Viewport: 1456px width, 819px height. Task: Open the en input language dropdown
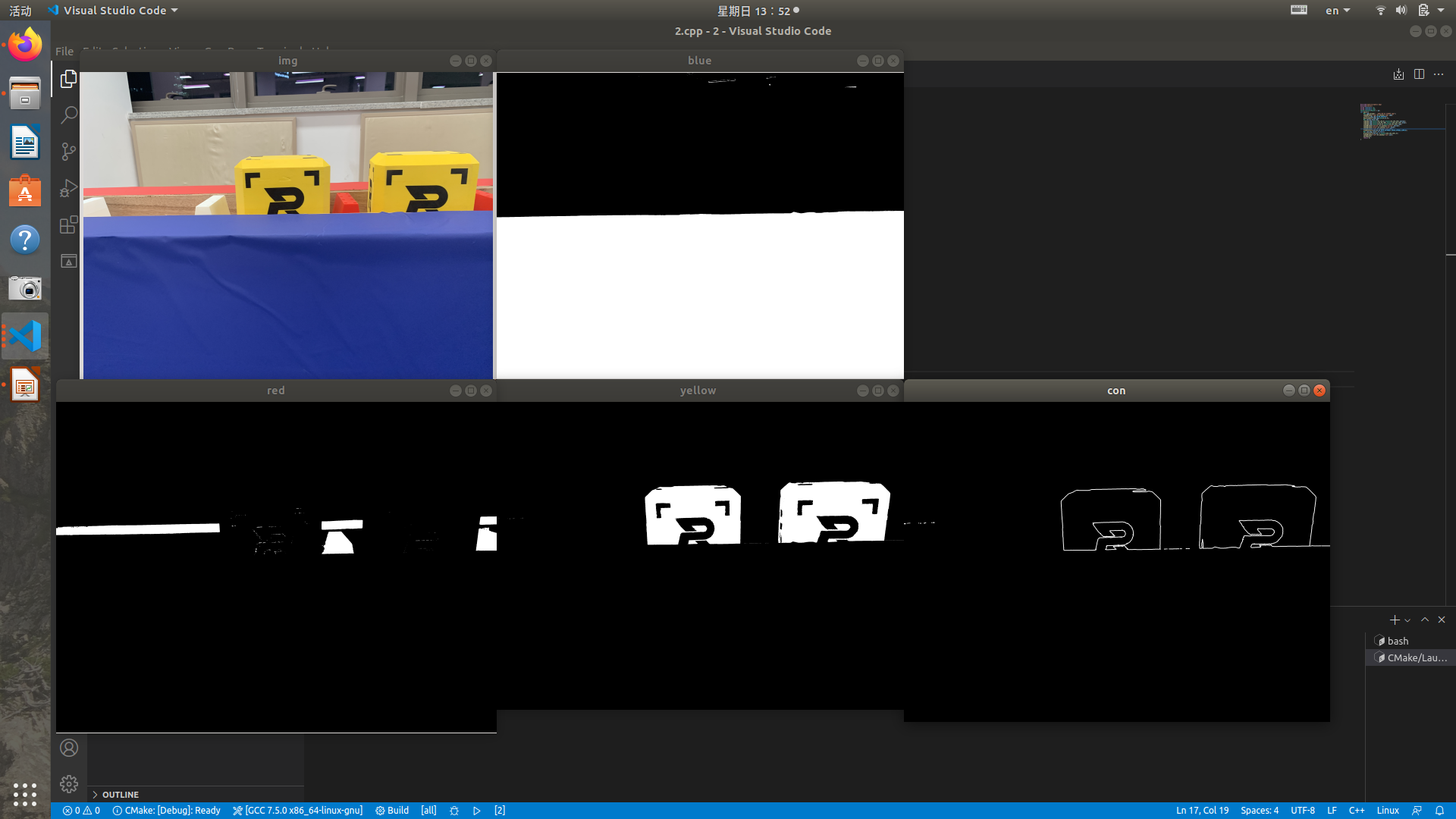pos(1338,11)
